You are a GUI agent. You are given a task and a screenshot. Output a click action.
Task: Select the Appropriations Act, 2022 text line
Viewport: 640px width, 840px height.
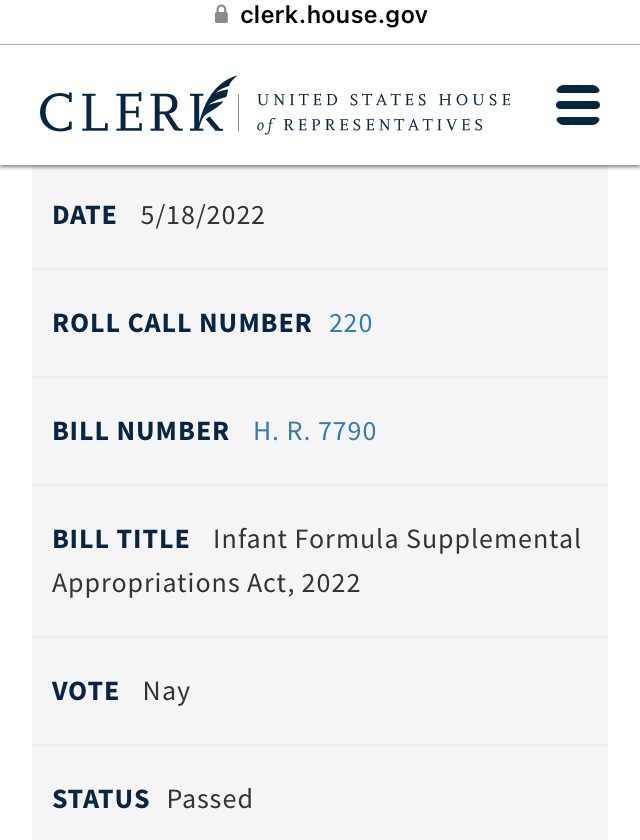coord(206,583)
